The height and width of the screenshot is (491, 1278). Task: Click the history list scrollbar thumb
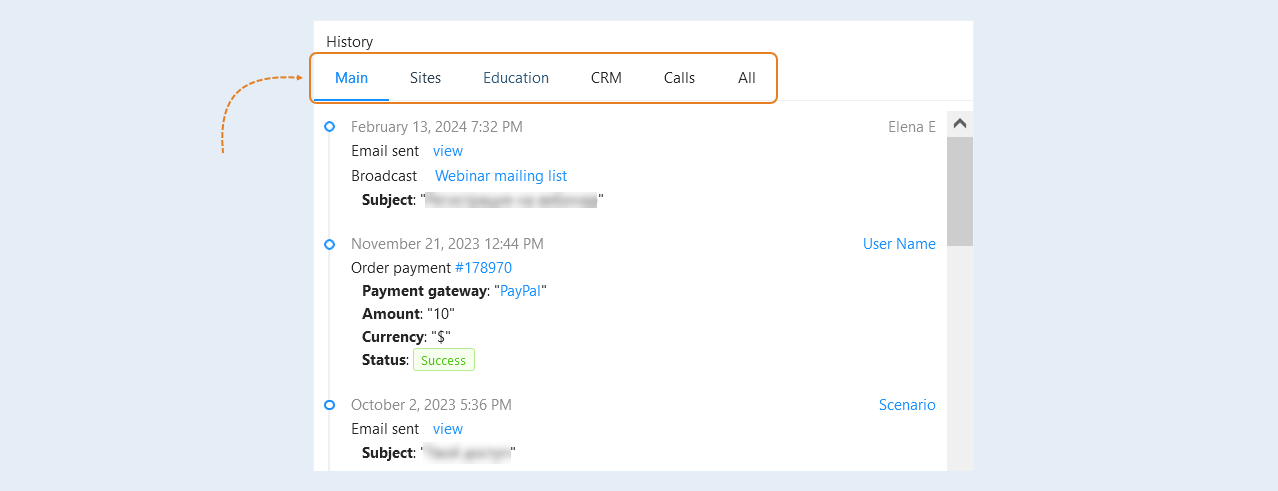[960, 191]
